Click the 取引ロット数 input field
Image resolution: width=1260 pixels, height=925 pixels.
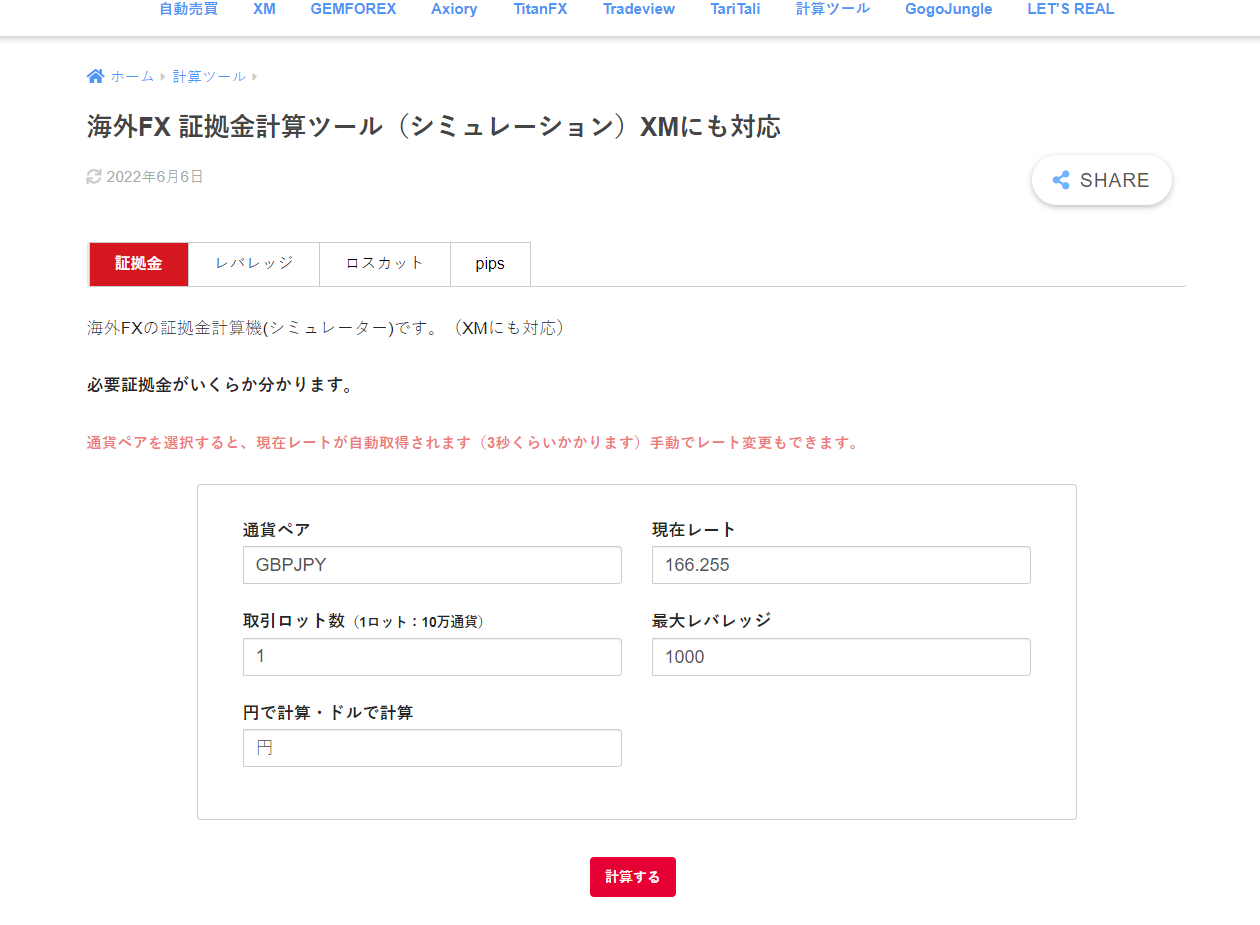point(432,657)
